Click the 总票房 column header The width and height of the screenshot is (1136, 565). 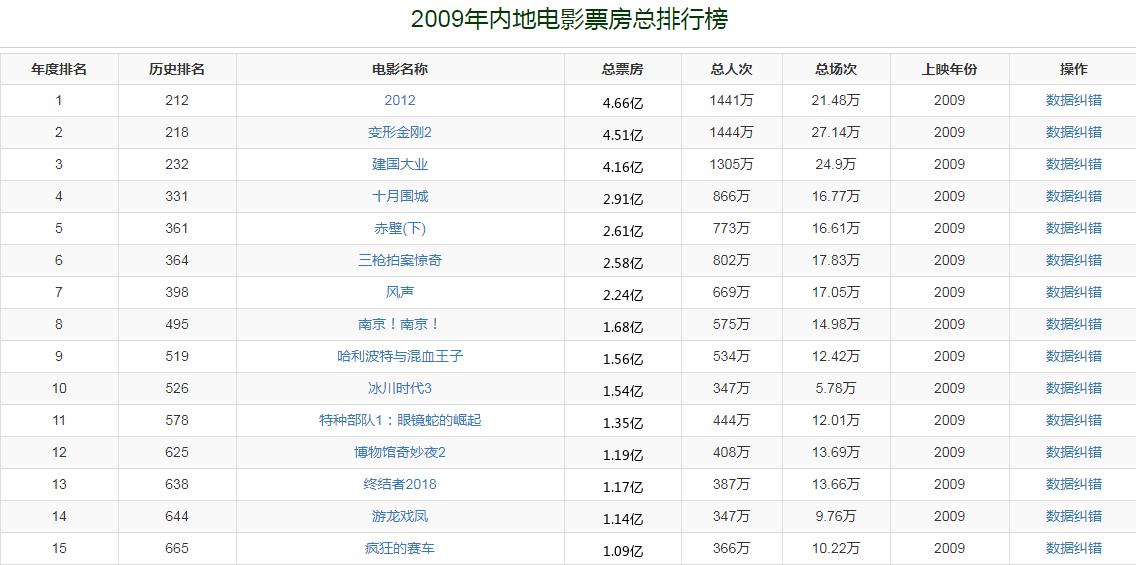click(x=622, y=69)
